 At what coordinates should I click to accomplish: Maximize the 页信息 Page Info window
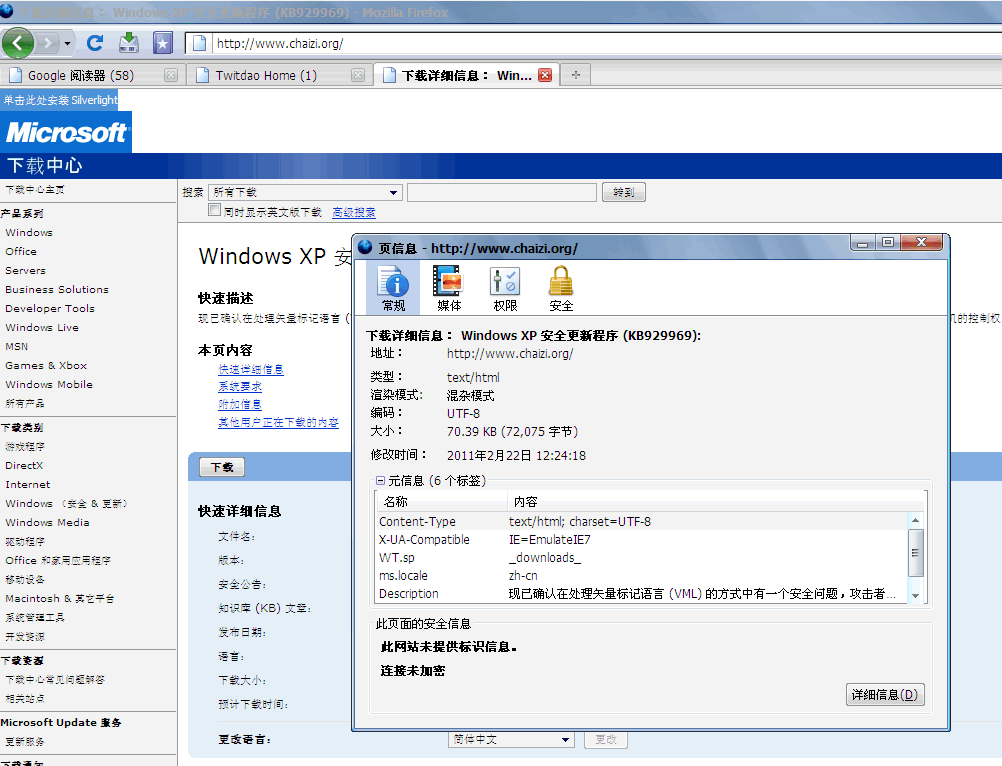pyautogui.click(x=888, y=242)
